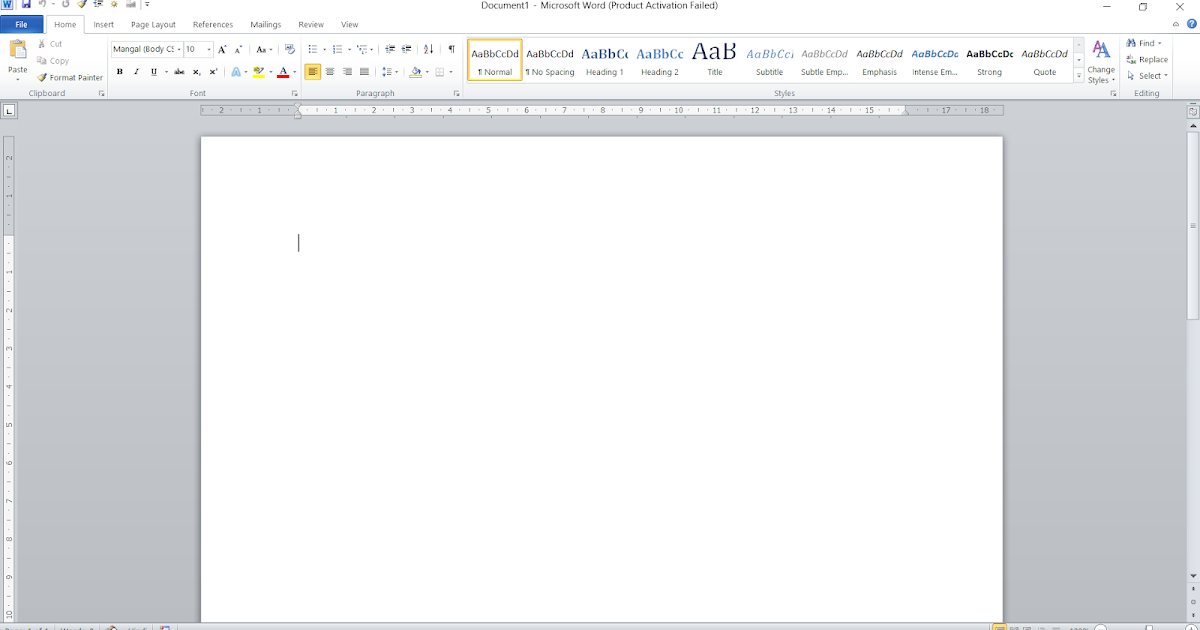This screenshot has width=1200, height=630.
Task: Open the Font dialog launcher
Action: [295, 93]
